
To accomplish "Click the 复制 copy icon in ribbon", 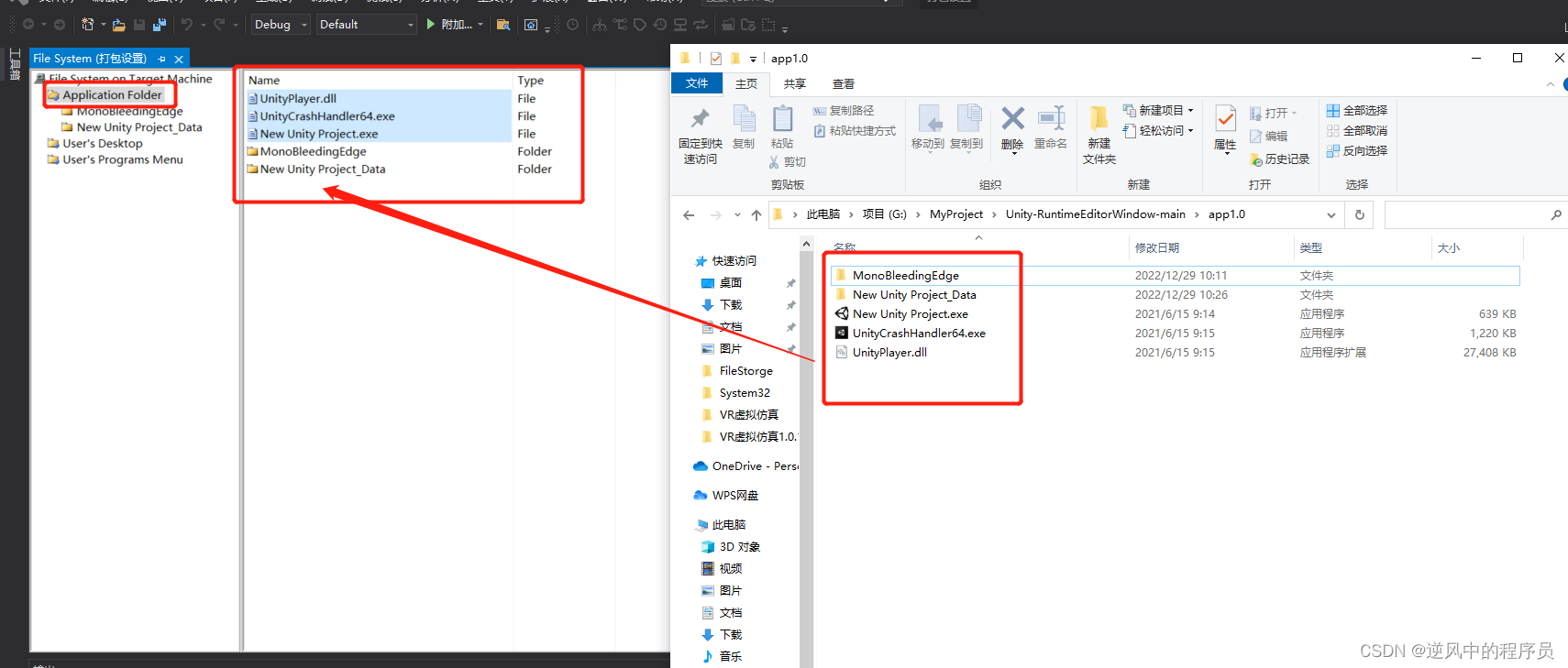I will click(744, 119).
